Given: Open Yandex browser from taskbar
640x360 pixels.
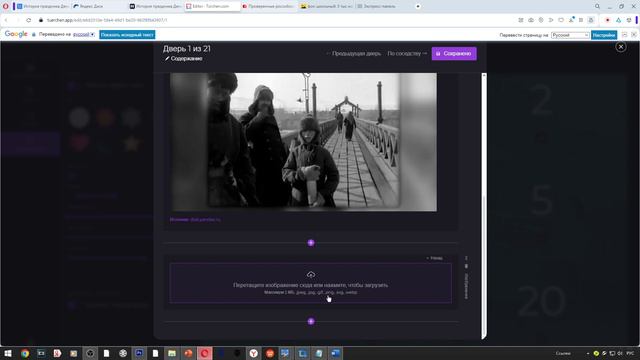Looking at the screenshot, I should (x=253, y=353).
